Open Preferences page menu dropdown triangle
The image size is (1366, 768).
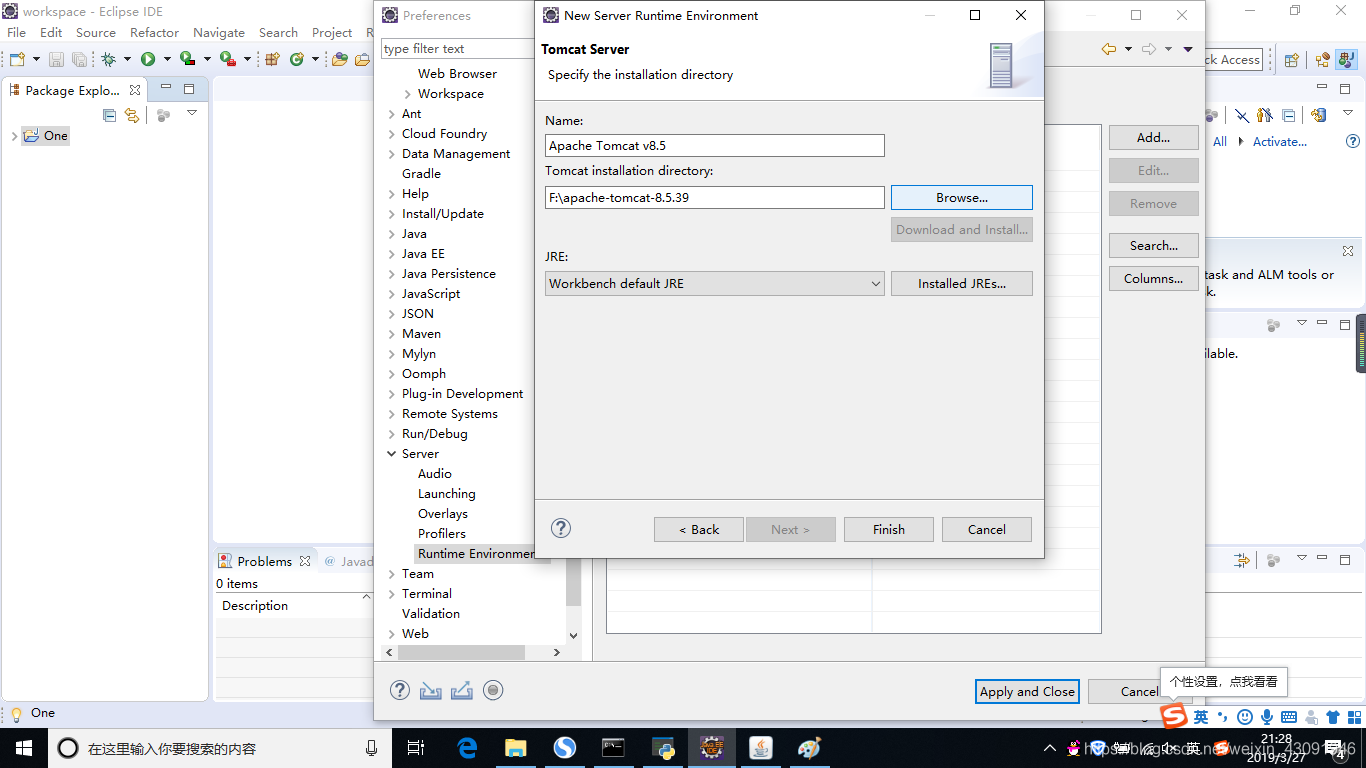coord(1188,49)
